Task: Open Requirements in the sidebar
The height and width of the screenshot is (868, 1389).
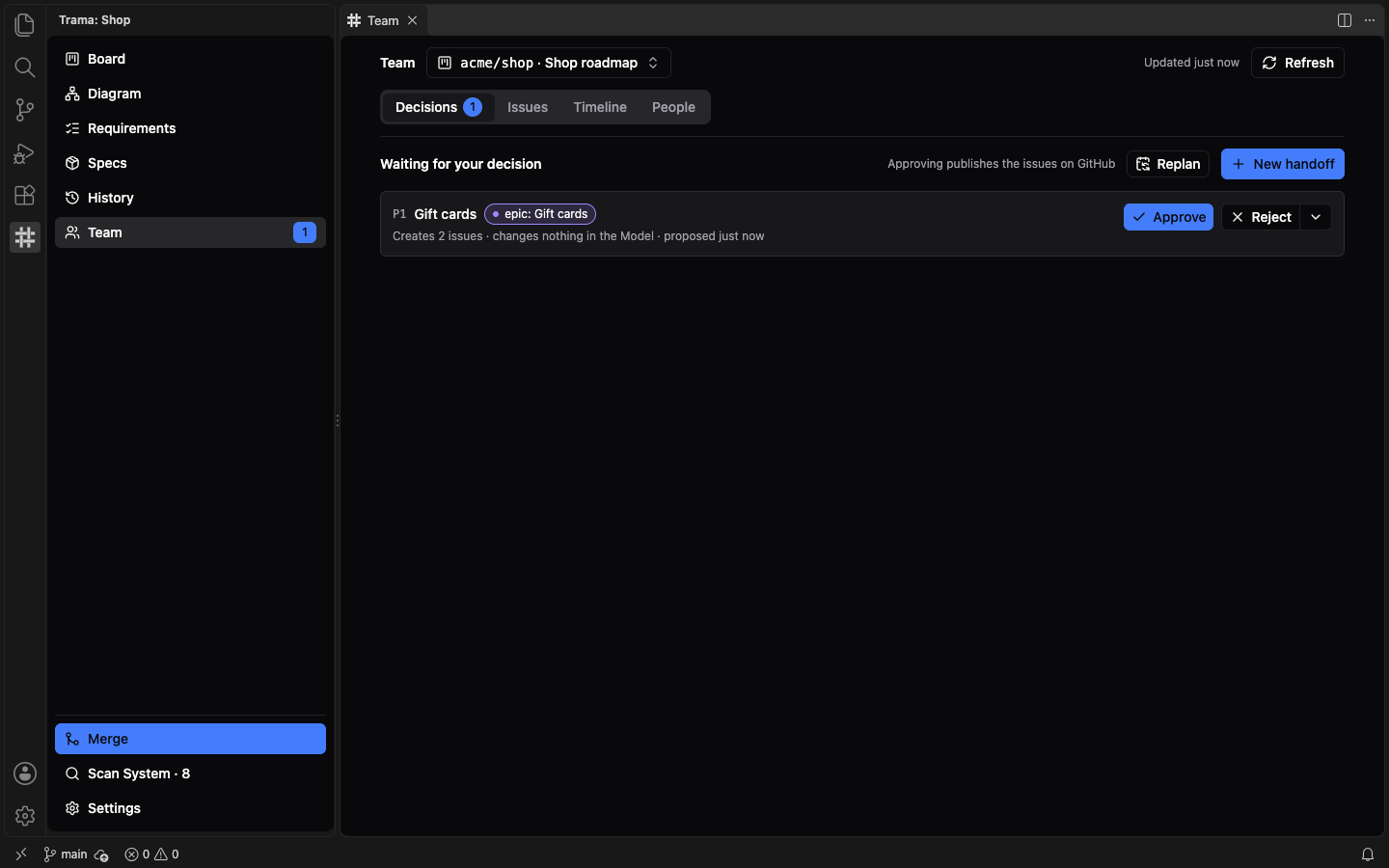Action: (190, 128)
